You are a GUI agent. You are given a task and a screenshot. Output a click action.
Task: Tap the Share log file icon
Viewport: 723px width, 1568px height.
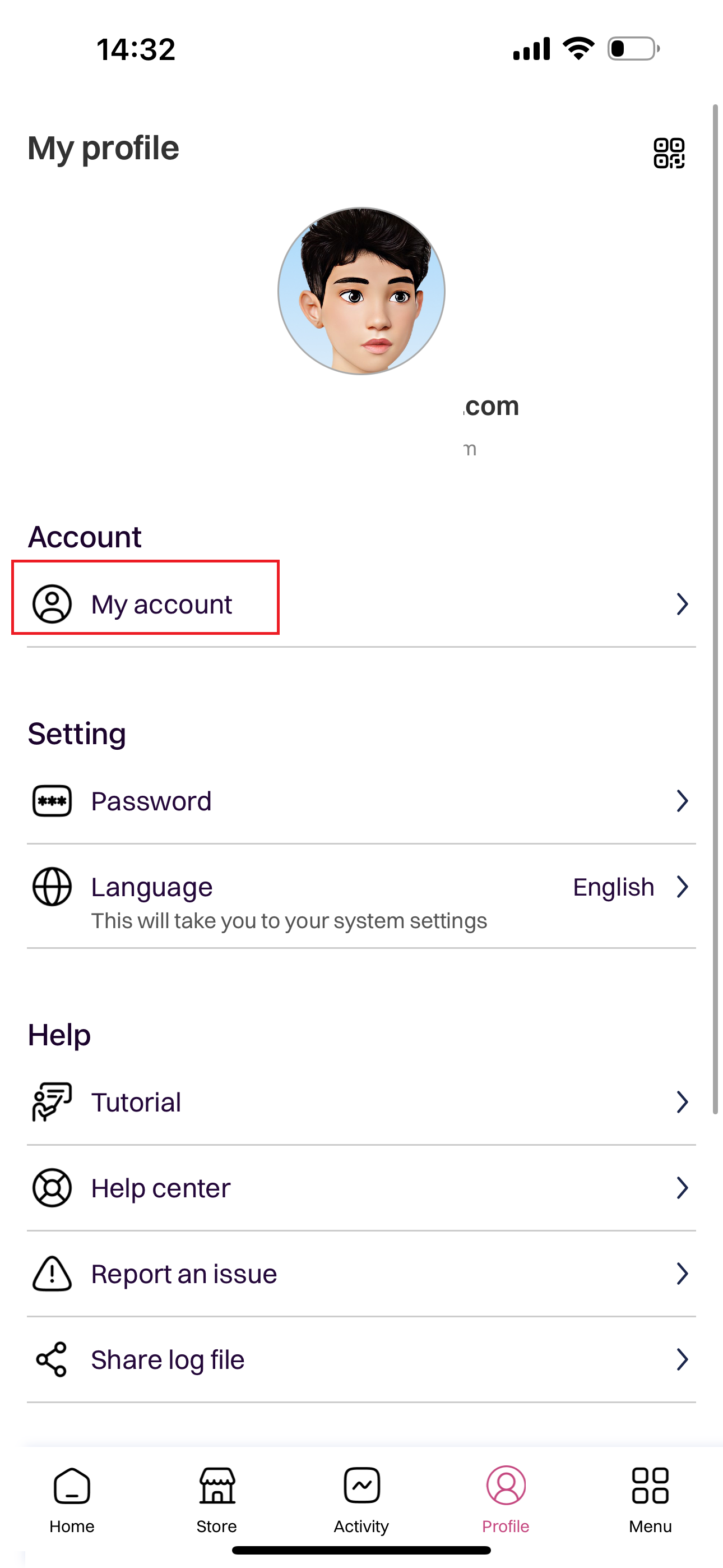click(x=52, y=1359)
